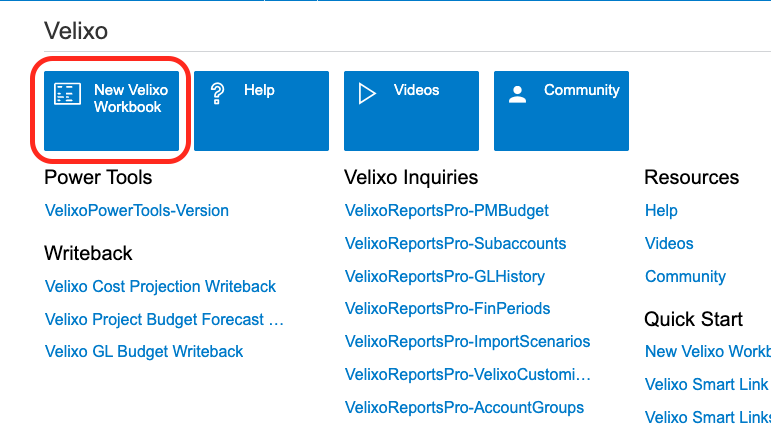Open VelixoReportsPro-AccountGroups inquiry

[464, 407]
